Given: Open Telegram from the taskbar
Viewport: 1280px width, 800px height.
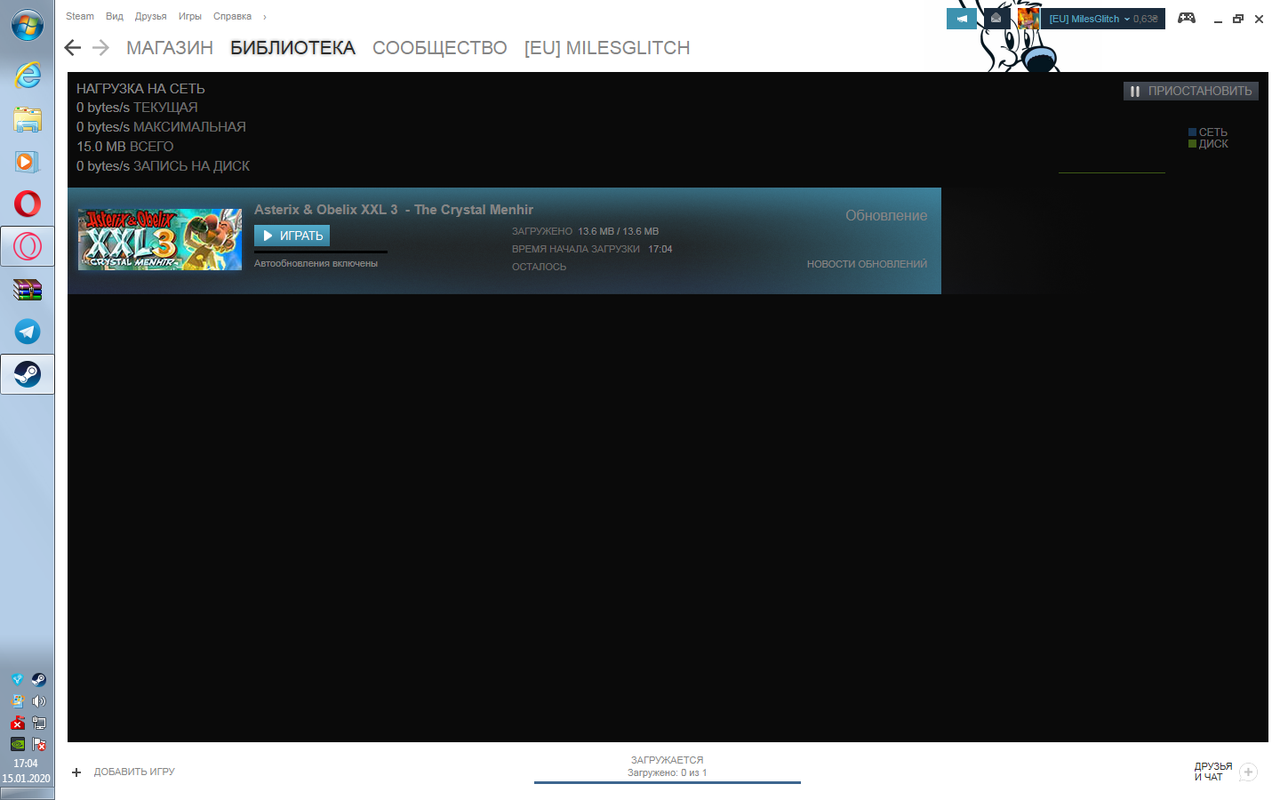Looking at the screenshot, I should tap(27, 332).
